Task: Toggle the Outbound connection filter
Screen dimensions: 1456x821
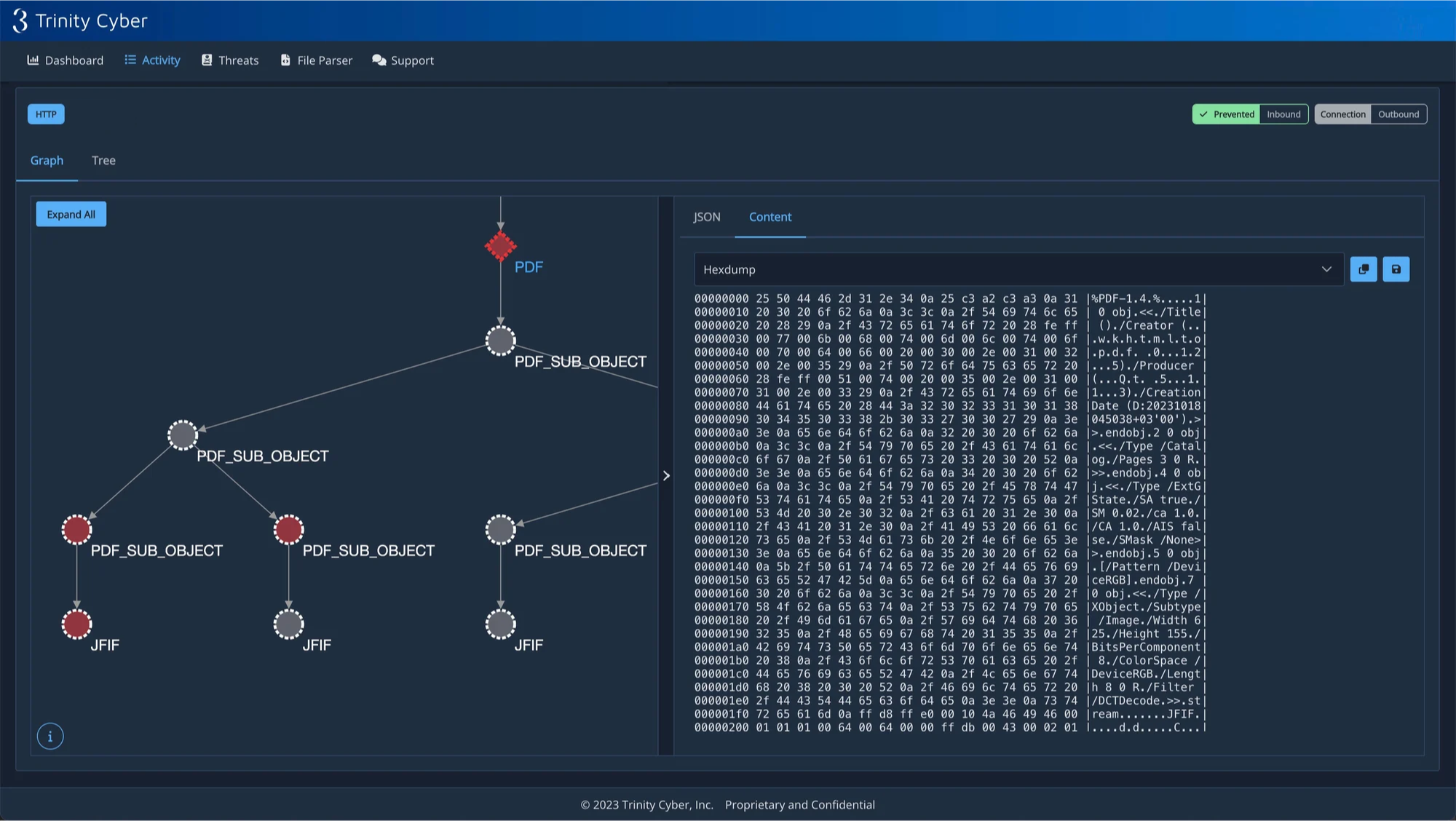Action: click(x=1399, y=113)
